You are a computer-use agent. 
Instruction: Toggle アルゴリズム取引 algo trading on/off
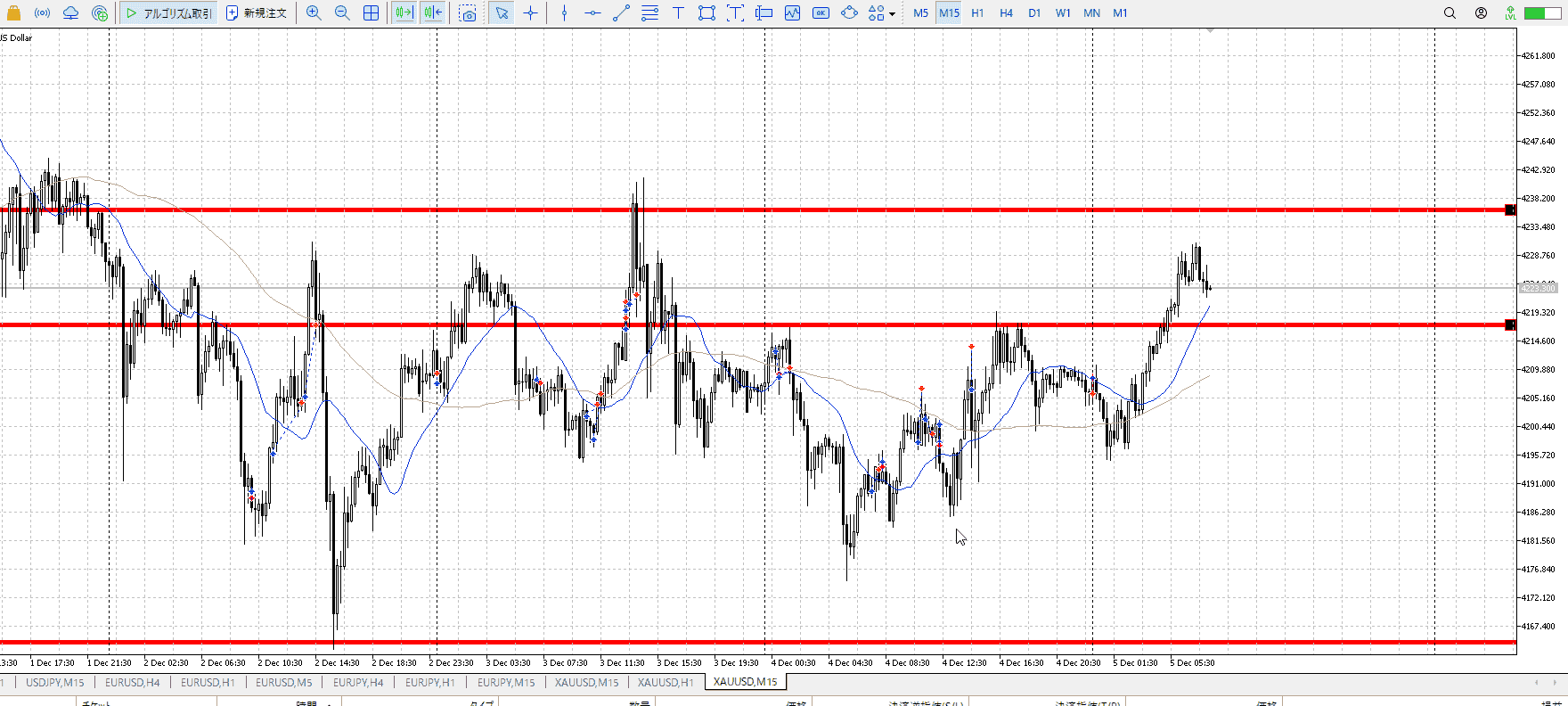[x=169, y=13]
